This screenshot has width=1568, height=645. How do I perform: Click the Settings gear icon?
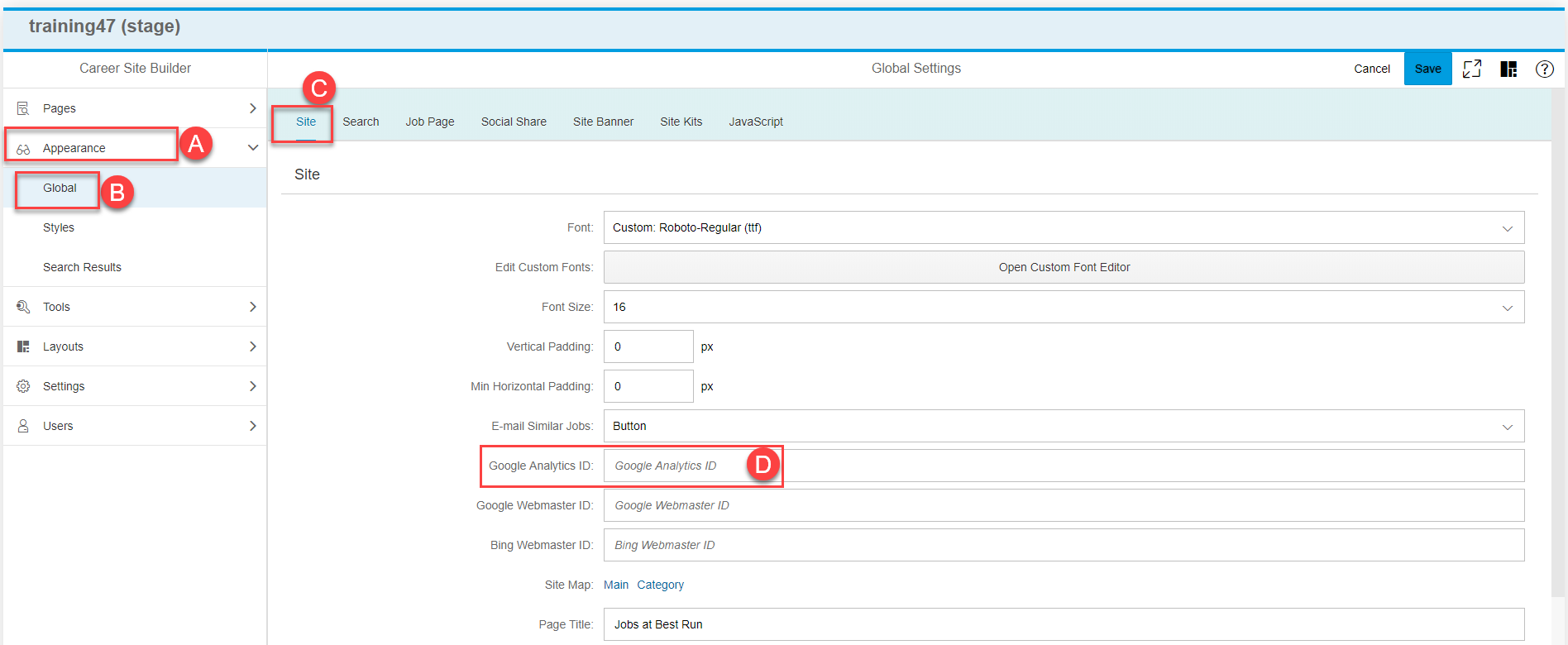(x=23, y=386)
